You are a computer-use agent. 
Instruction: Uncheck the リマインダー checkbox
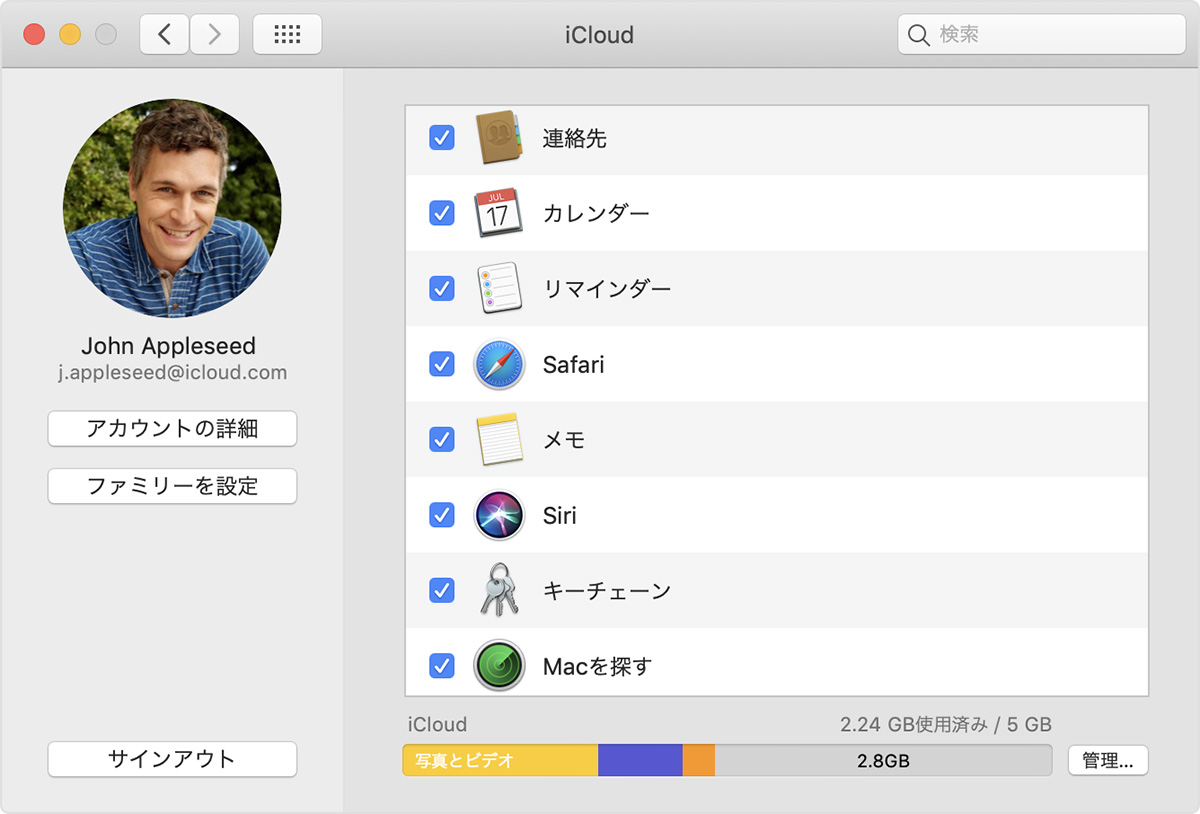pos(441,289)
